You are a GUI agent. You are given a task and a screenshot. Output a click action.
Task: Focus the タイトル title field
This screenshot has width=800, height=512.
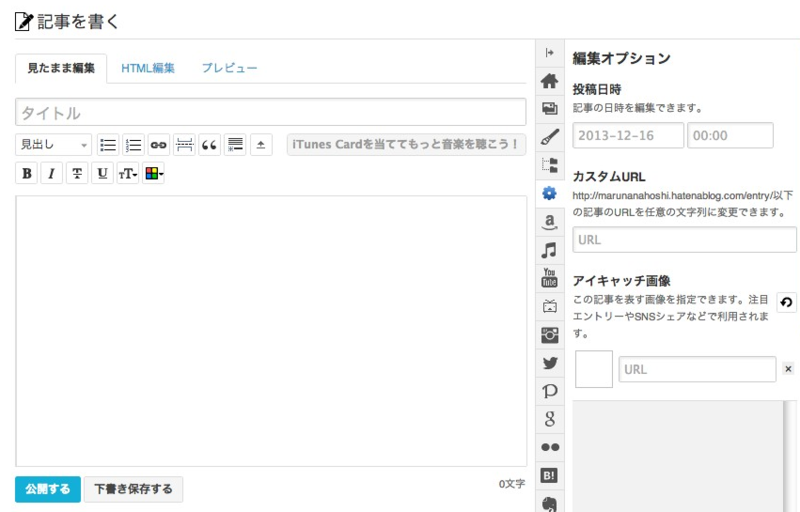pos(270,112)
